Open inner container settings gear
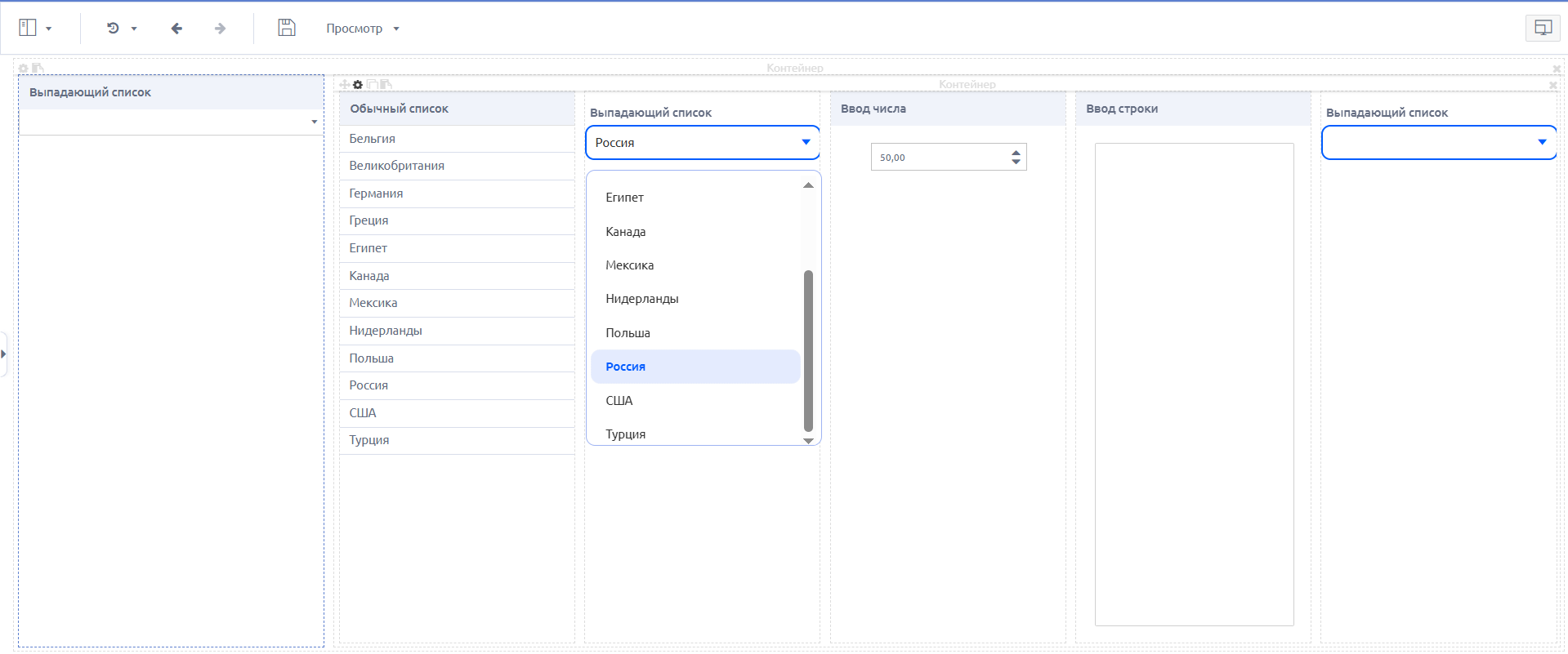The width and height of the screenshot is (1568, 654). point(358,85)
